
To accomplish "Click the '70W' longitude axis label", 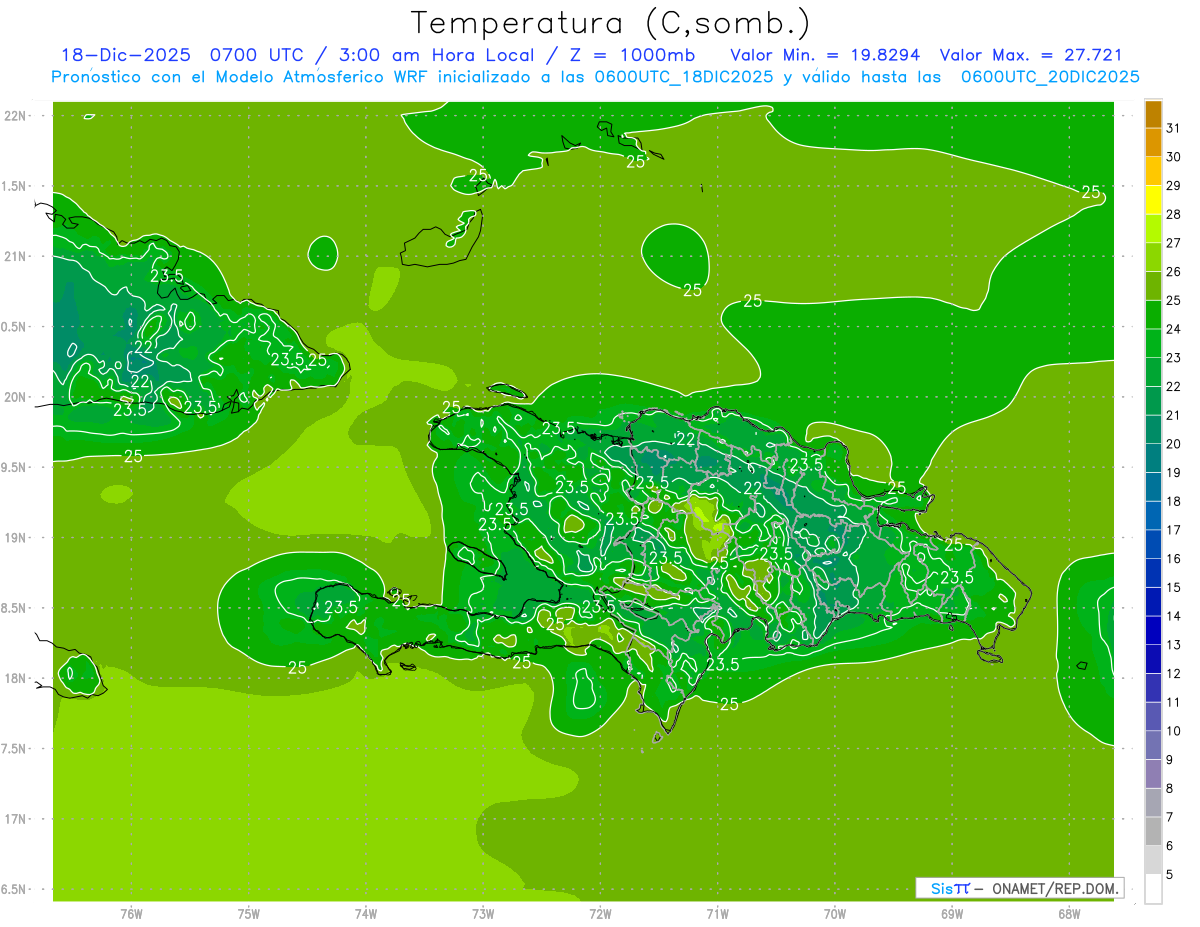I will click(x=835, y=914).
